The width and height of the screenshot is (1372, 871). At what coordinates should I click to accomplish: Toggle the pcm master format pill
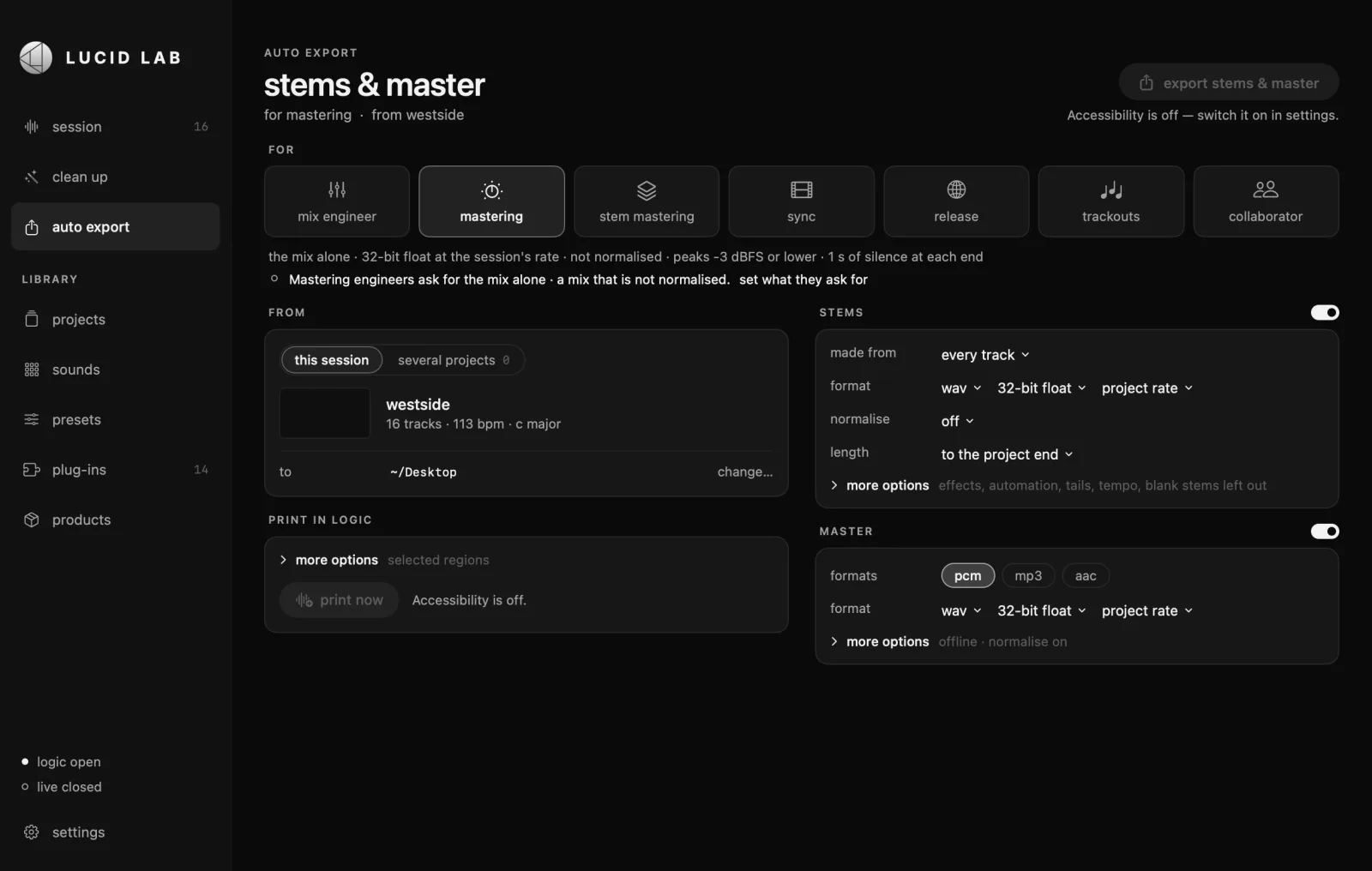click(968, 576)
